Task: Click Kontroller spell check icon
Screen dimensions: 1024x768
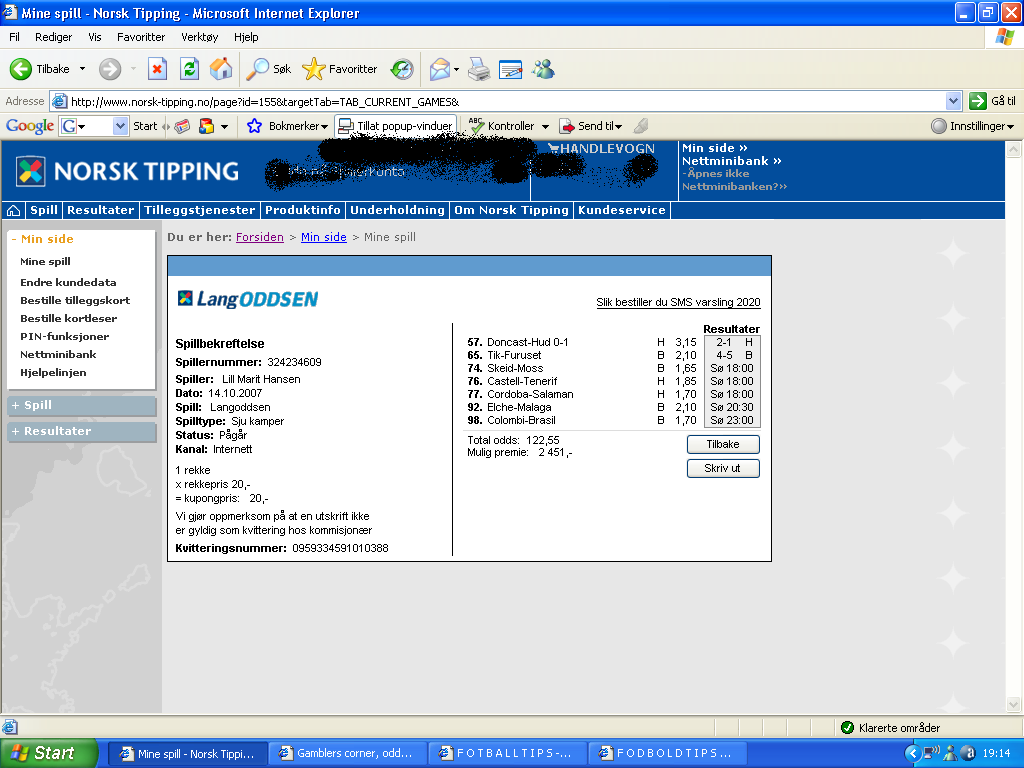Action: (x=477, y=126)
